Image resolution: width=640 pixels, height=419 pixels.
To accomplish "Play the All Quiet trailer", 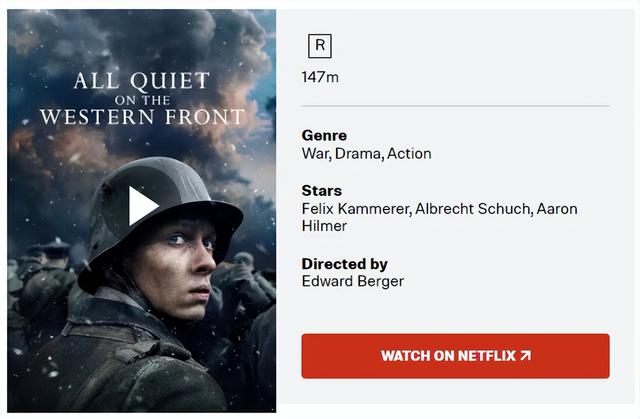I will (143, 206).
